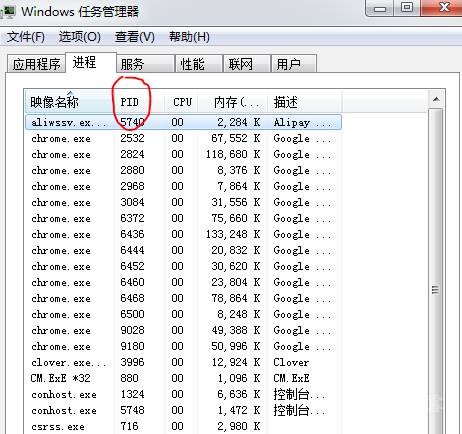Sort by 描述 column header

coord(304,102)
